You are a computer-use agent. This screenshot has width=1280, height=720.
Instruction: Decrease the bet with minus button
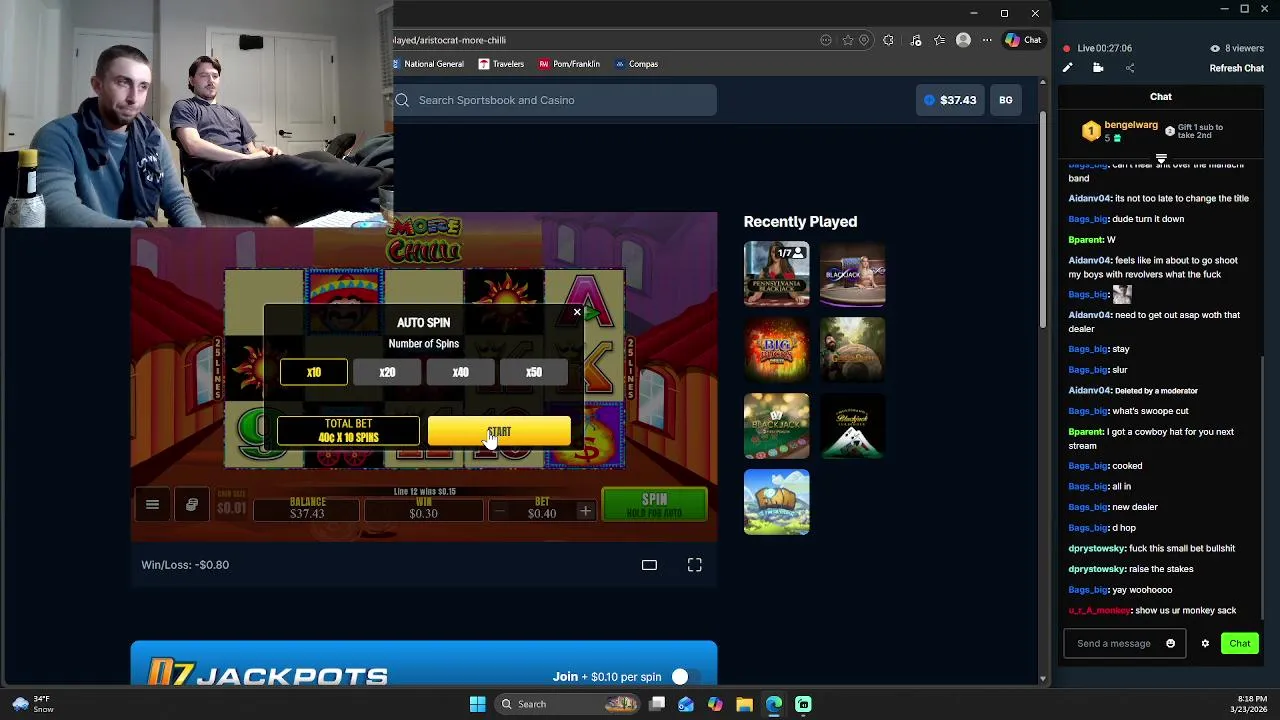click(499, 512)
